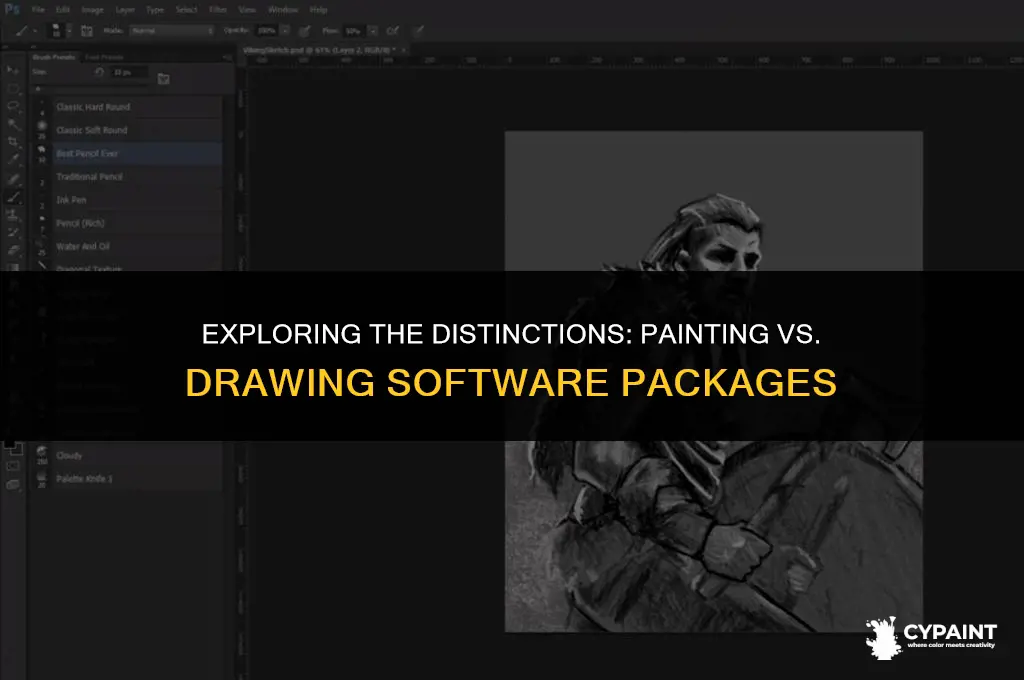Open the blending Mode Normal dropdown

pos(172,31)
